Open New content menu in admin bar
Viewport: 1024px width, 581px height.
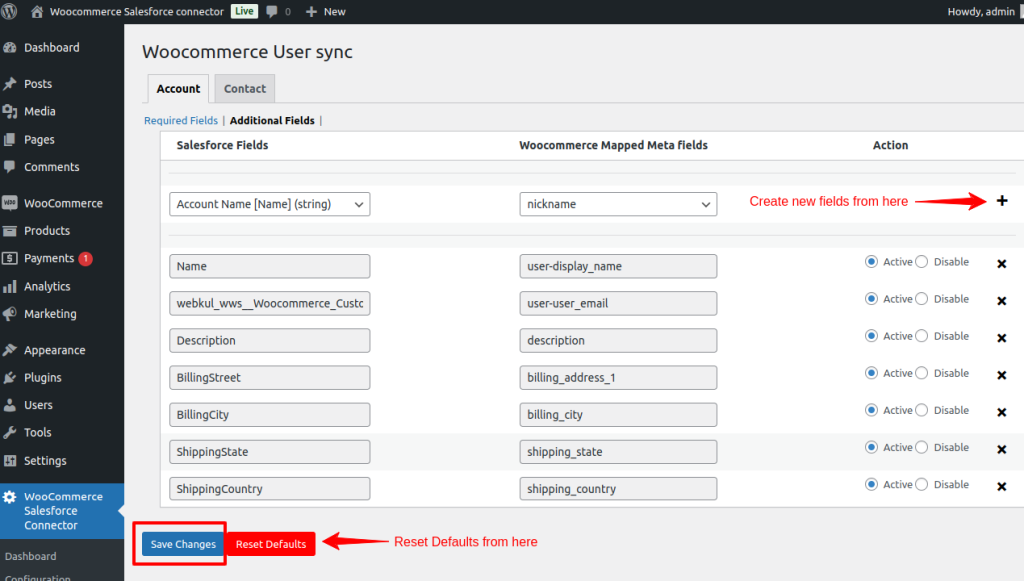coord(326,11)
